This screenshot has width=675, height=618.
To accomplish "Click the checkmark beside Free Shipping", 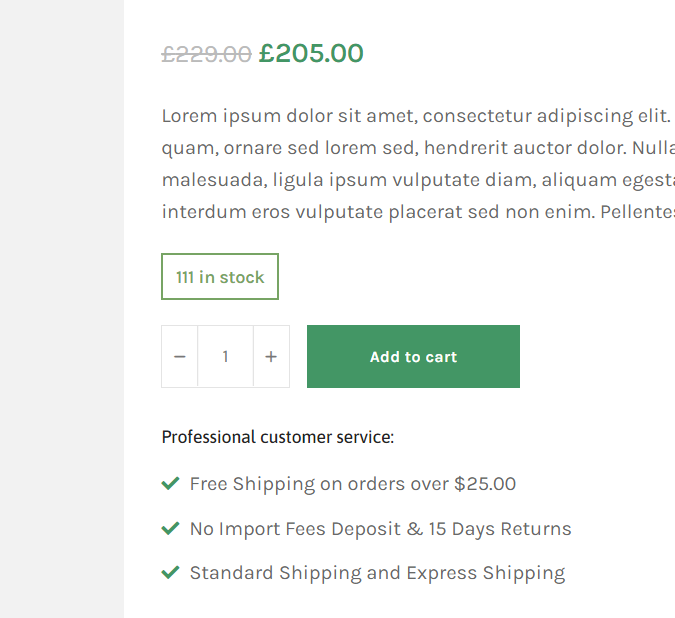I will point(170,484).
